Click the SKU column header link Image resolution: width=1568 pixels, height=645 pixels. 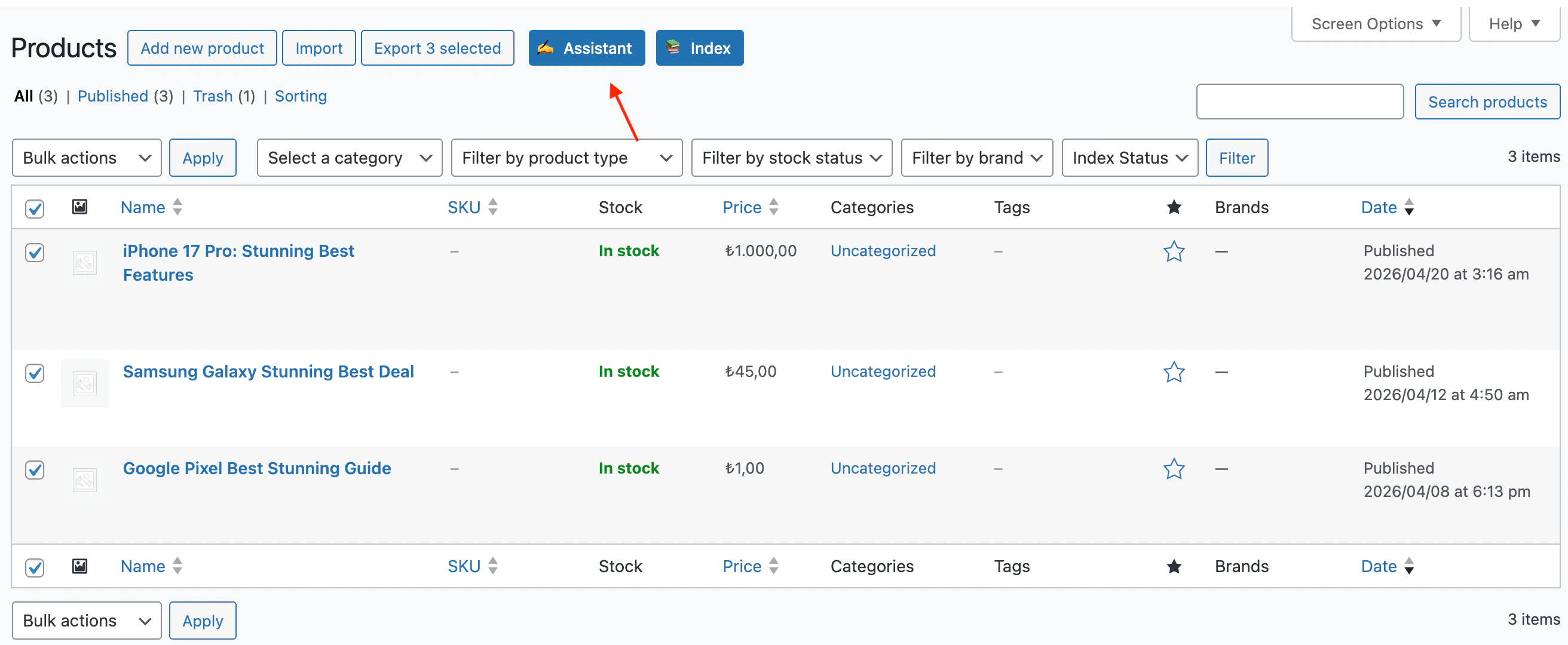coord(464,207)
